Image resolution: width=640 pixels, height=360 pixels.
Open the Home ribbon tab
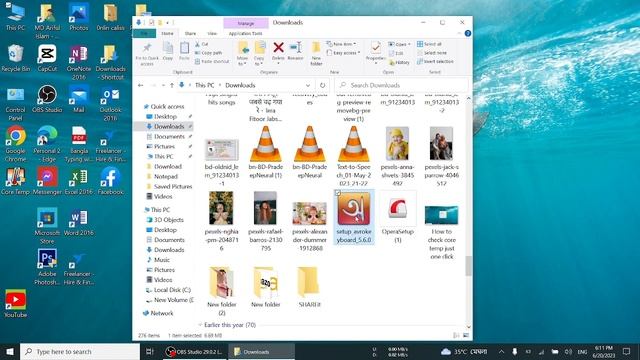click(x=167, y=33)
